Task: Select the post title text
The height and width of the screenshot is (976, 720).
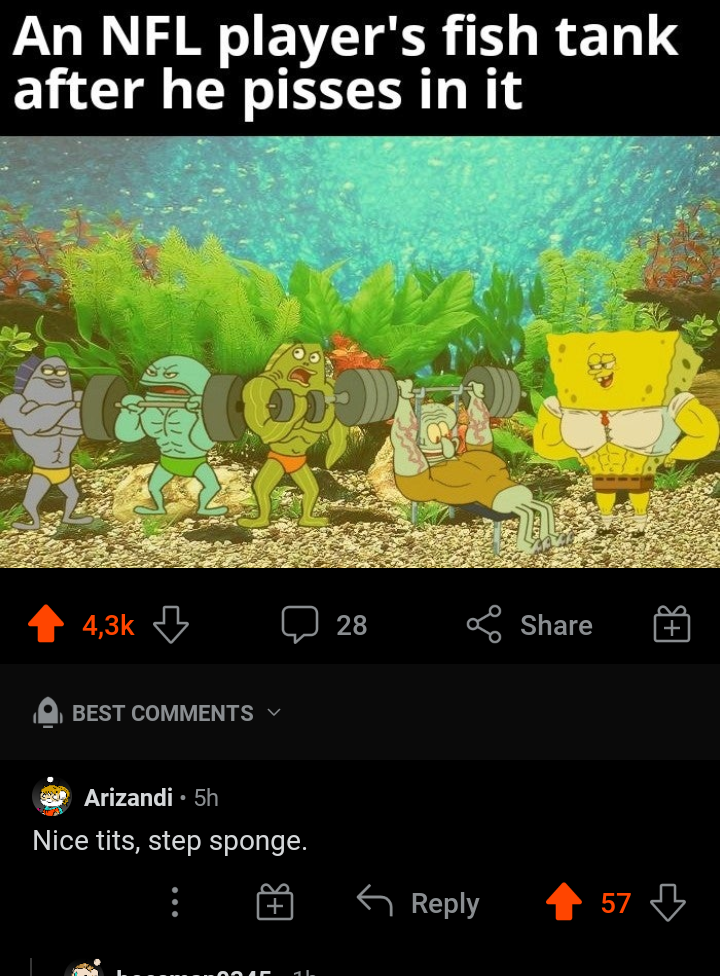Action: (345, 62)
